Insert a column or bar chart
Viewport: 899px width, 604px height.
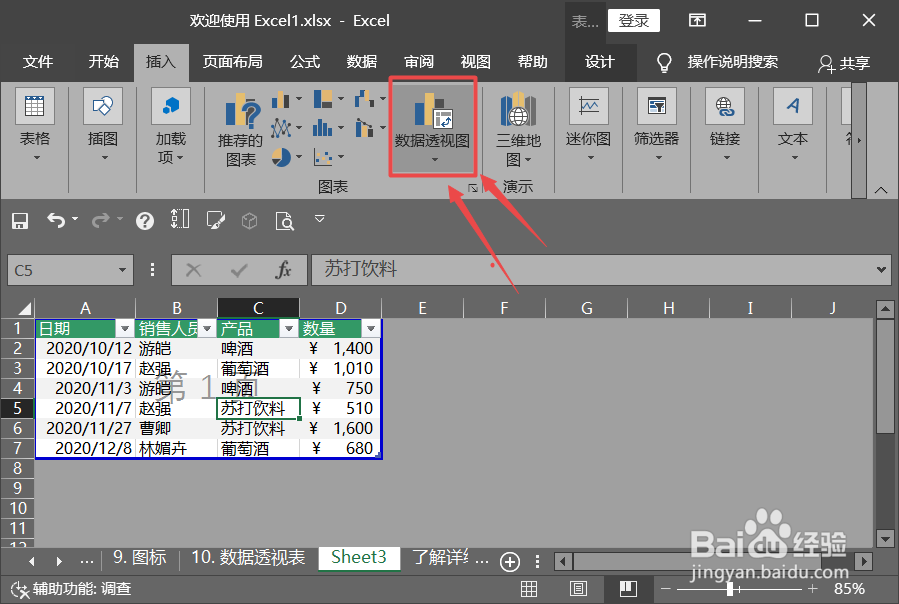pos(286,100)
